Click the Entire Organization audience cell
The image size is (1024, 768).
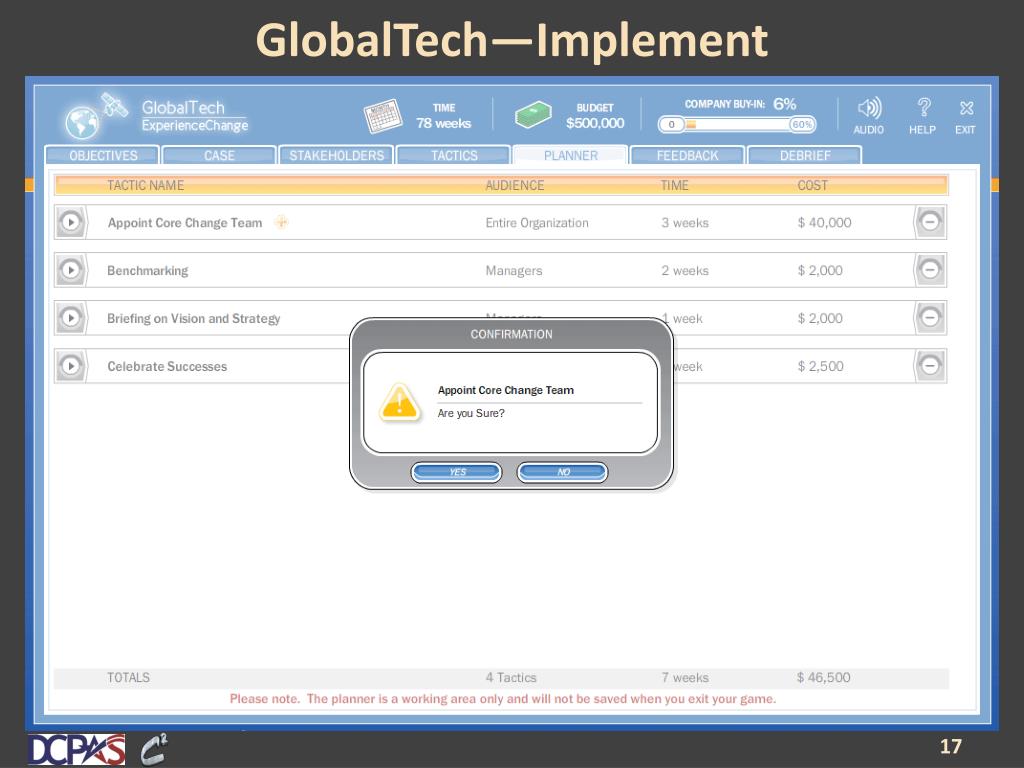tap(537, 223)
